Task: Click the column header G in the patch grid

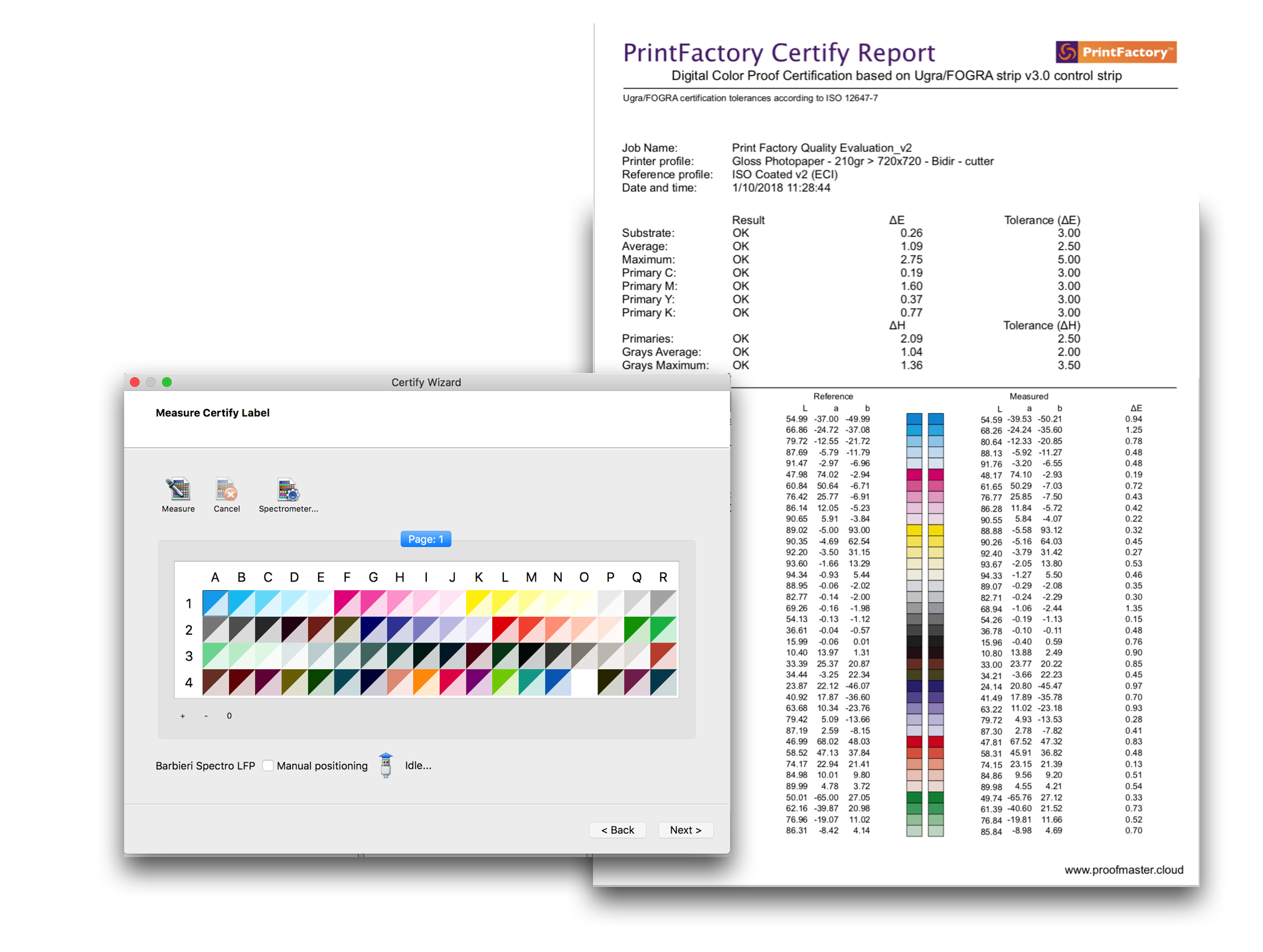Action: (x=373, y=577)
